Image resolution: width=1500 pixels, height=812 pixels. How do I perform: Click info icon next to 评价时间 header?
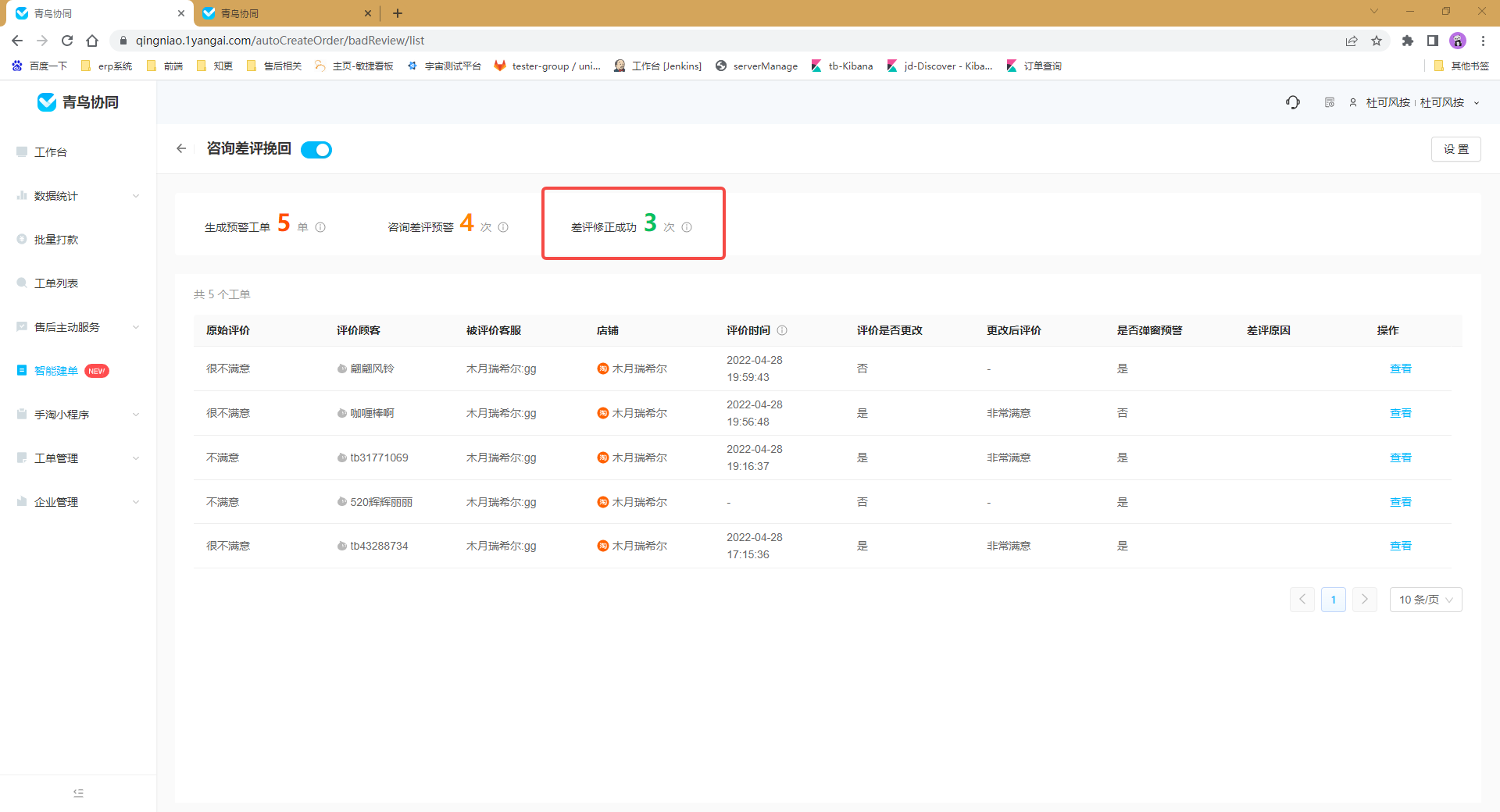tap(782, 330)
